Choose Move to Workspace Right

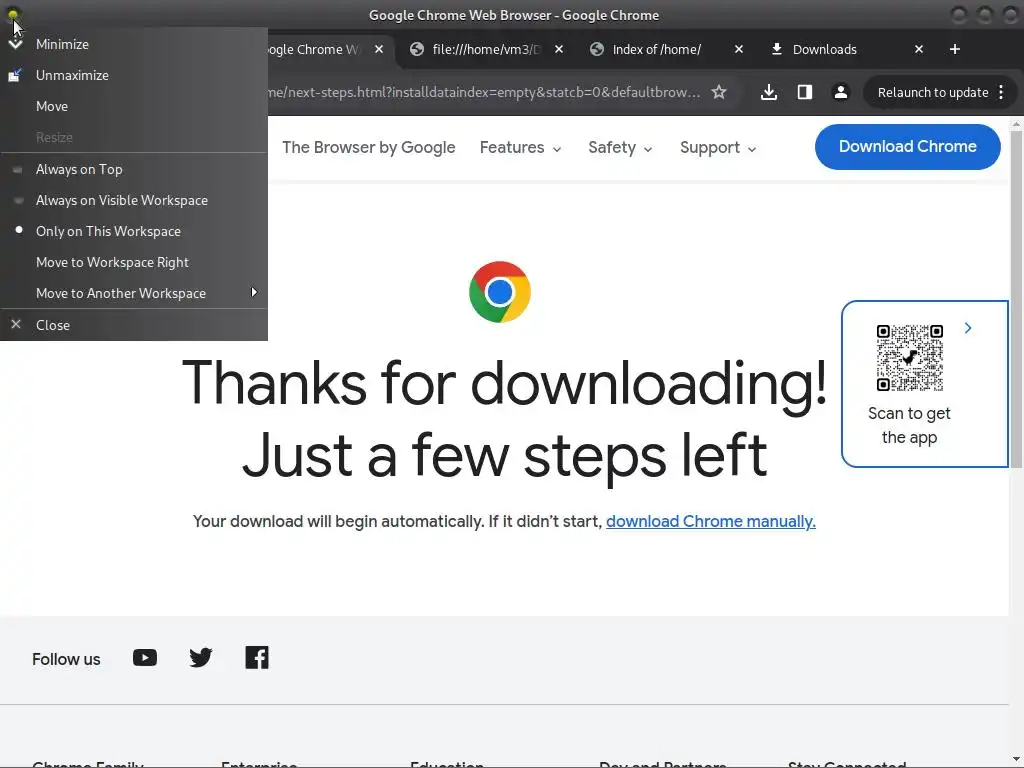click(x=134, y=263)
